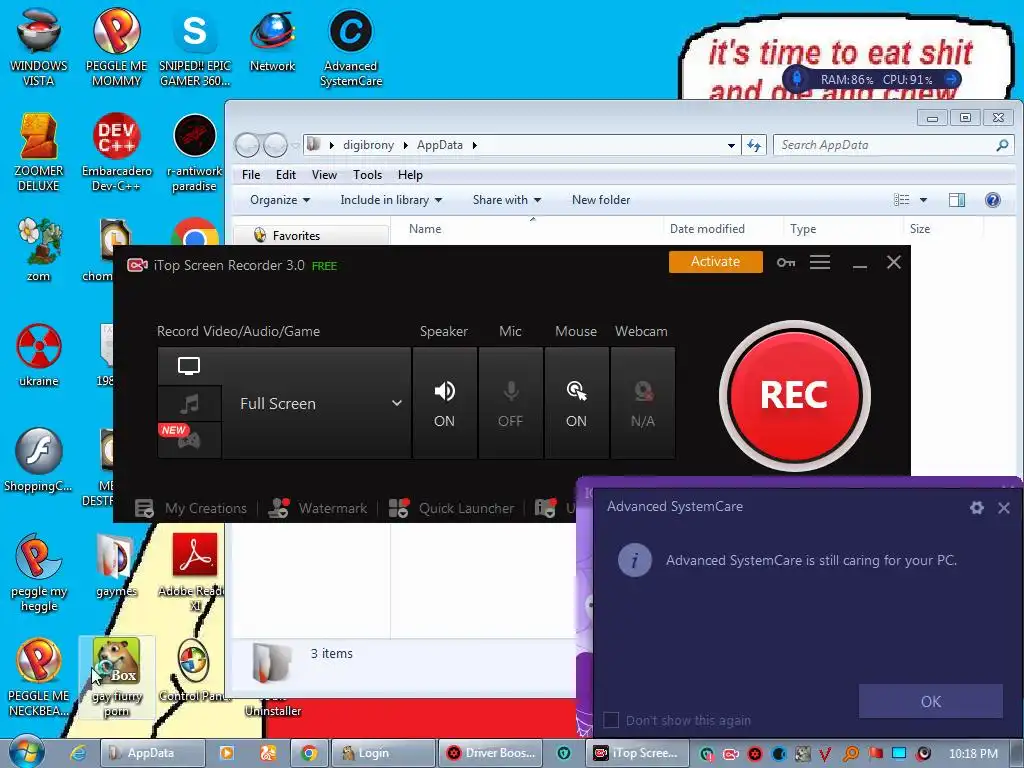Screen dimensions: 1024x768
Task: Open the ukraine desktop icon
Action: [x=39, y=355]
